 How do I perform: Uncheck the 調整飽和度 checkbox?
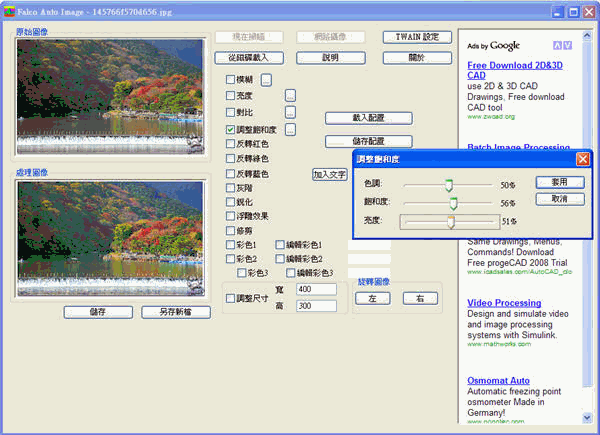[x=231, y=130]
